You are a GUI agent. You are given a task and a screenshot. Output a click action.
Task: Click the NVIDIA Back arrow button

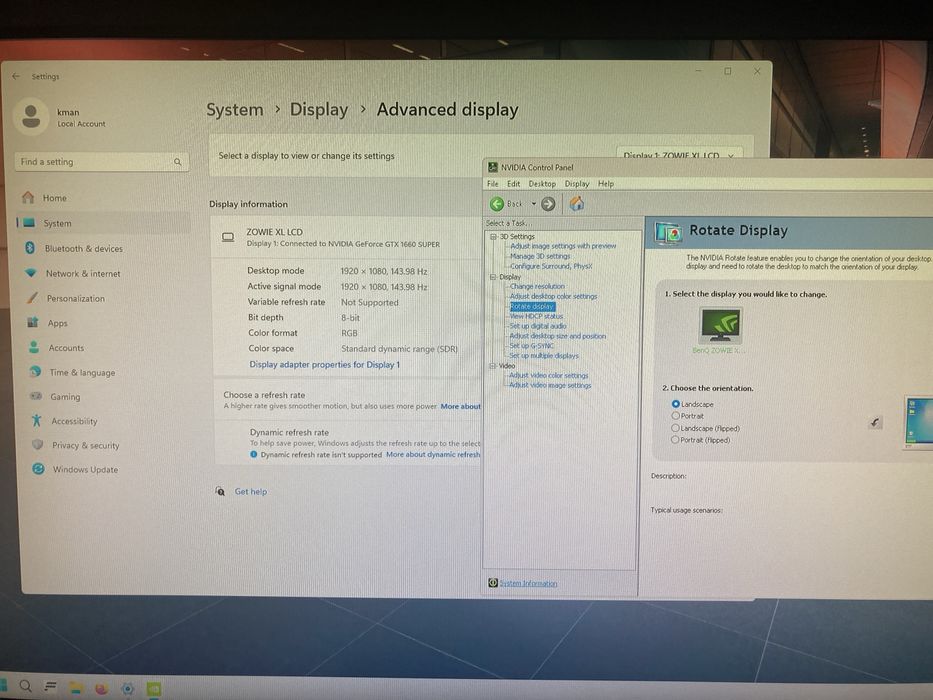pos(497,204)
